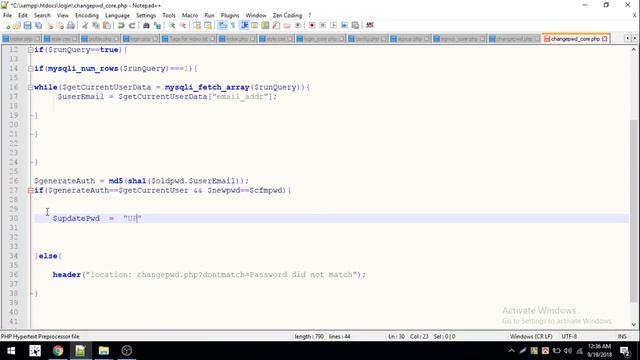Collapse mysqli_num_rows block fold at line 14

[30, 69]
